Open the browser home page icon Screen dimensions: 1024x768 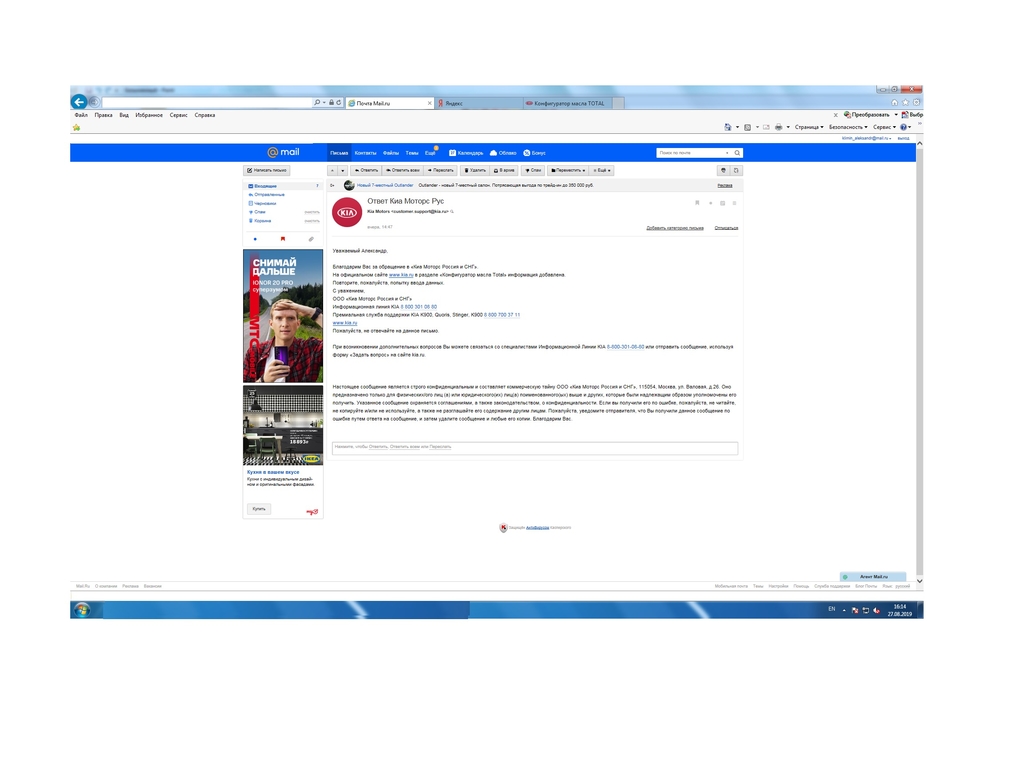coord(894,103)
